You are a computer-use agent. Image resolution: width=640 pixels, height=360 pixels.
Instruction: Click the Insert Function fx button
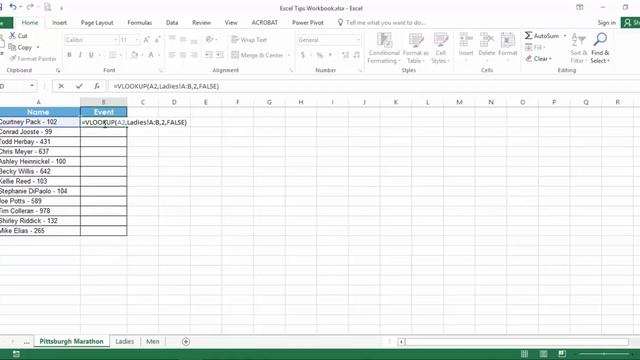point(97,86)
